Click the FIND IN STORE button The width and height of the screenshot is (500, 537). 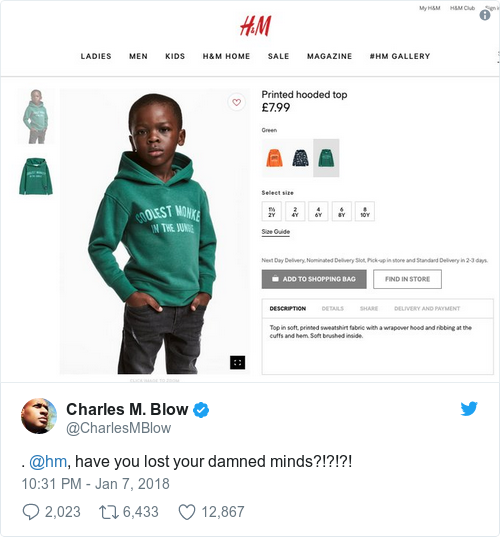point(407,279)
